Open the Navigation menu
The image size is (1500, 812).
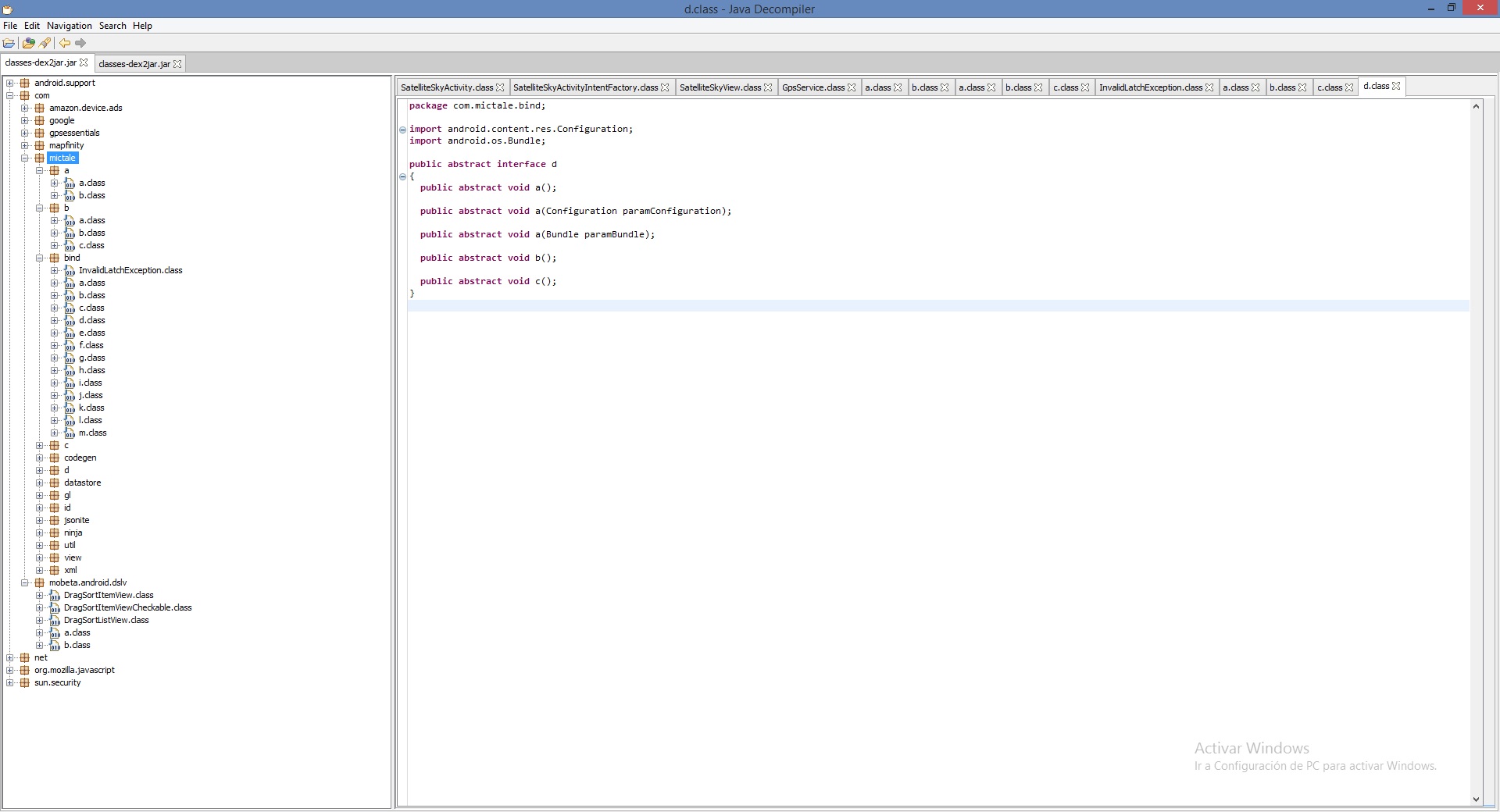[x=70, y=26]
